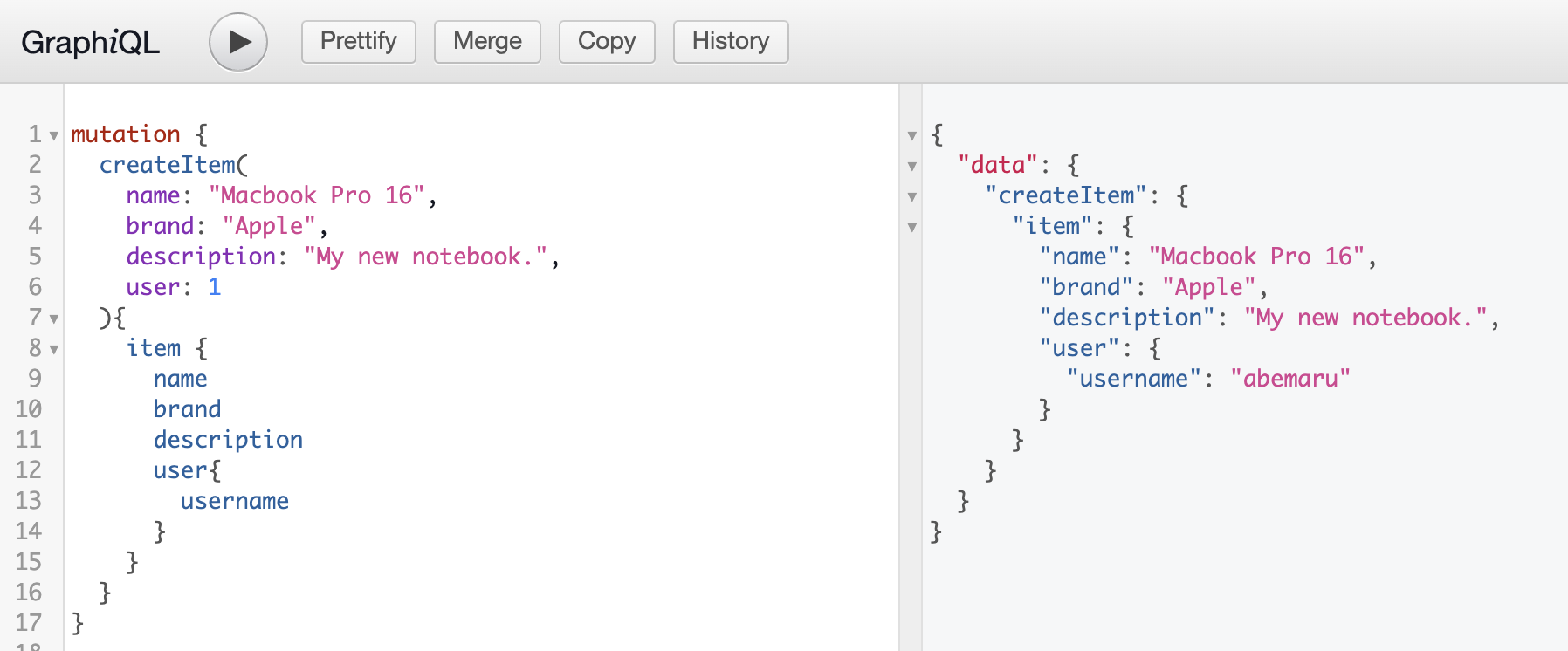Screen dimensions: 1568x651
Task: Click the GraphiQL title logo
Action: point(90,42)
